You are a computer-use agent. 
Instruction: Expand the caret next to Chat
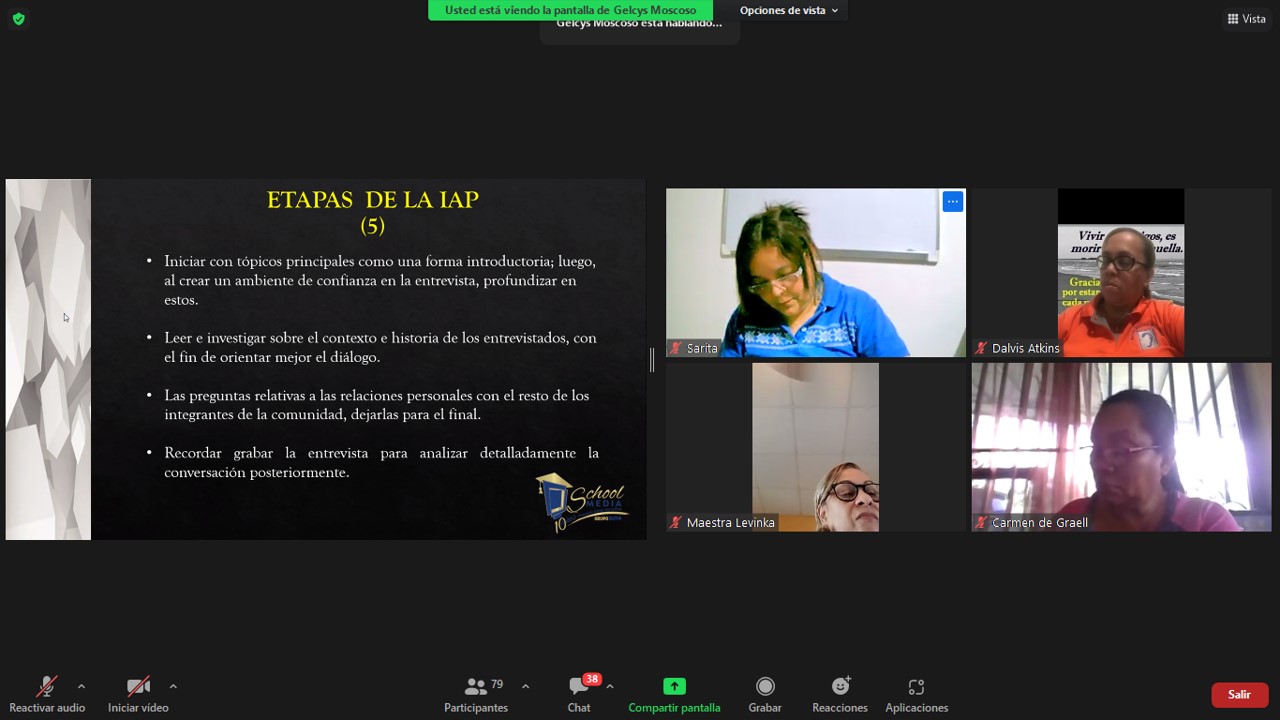(x=610, y=686)
